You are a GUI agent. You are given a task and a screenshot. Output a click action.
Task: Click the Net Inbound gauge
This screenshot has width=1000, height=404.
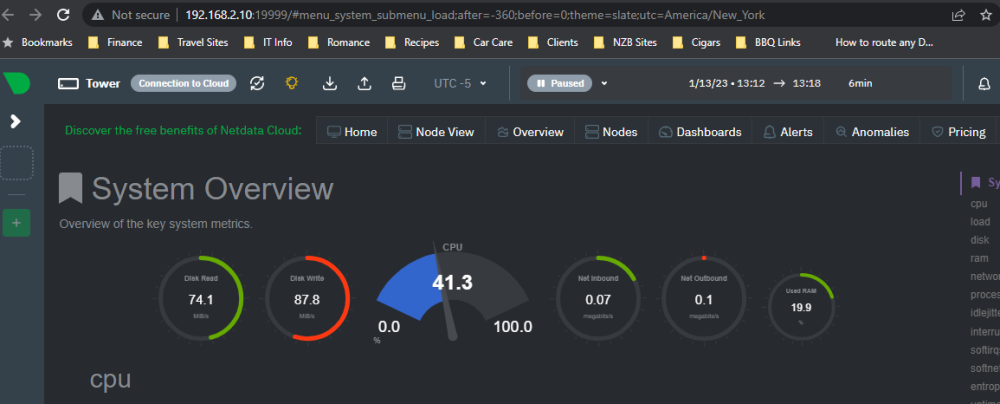598,298
